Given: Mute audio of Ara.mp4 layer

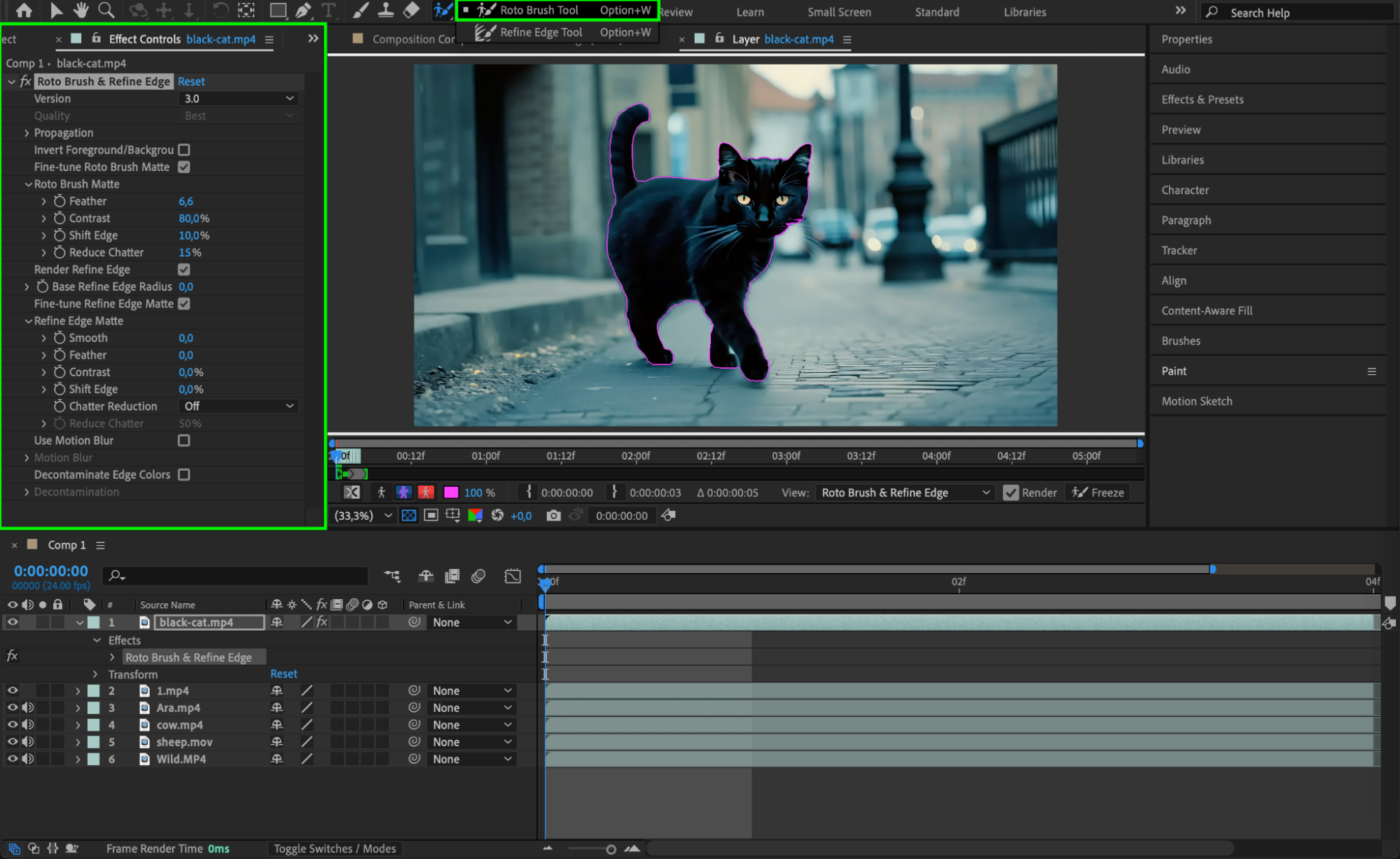Looking at the screenshot, I should click(28, 708).
